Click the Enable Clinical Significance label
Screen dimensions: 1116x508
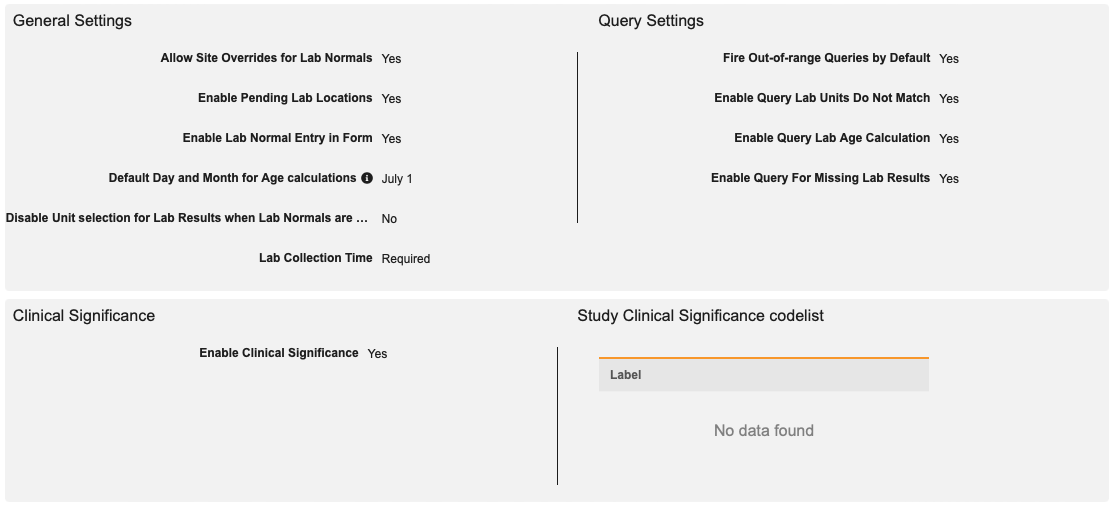278,353
